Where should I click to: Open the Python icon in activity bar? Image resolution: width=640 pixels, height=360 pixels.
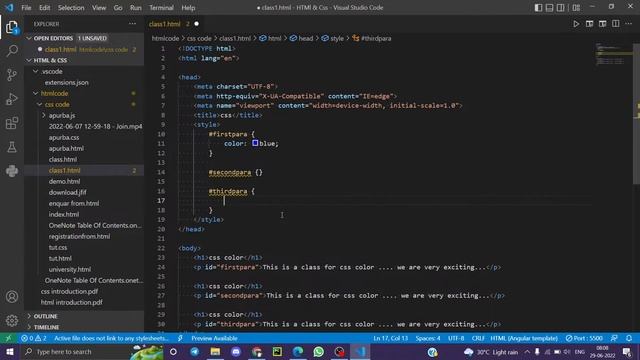coord(12,171)
